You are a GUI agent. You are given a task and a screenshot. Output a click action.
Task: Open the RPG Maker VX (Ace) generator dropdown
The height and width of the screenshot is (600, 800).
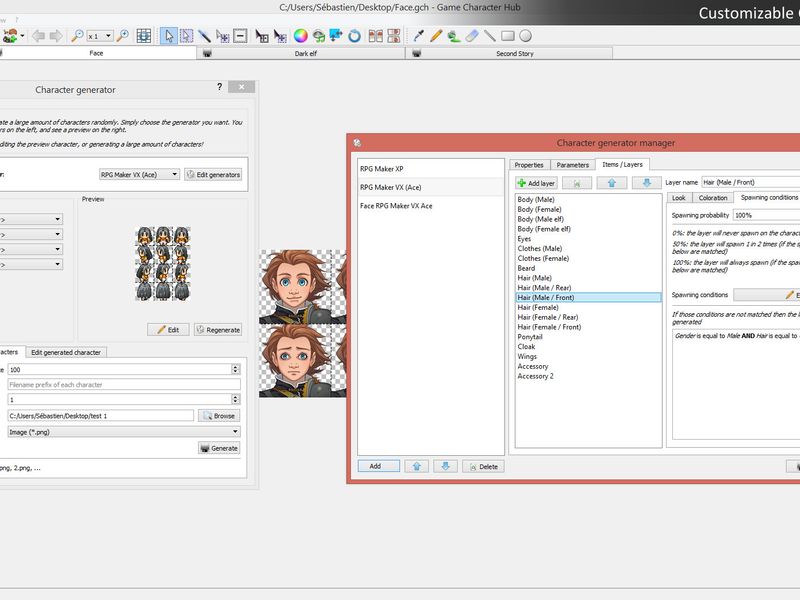tap(139, 174)
